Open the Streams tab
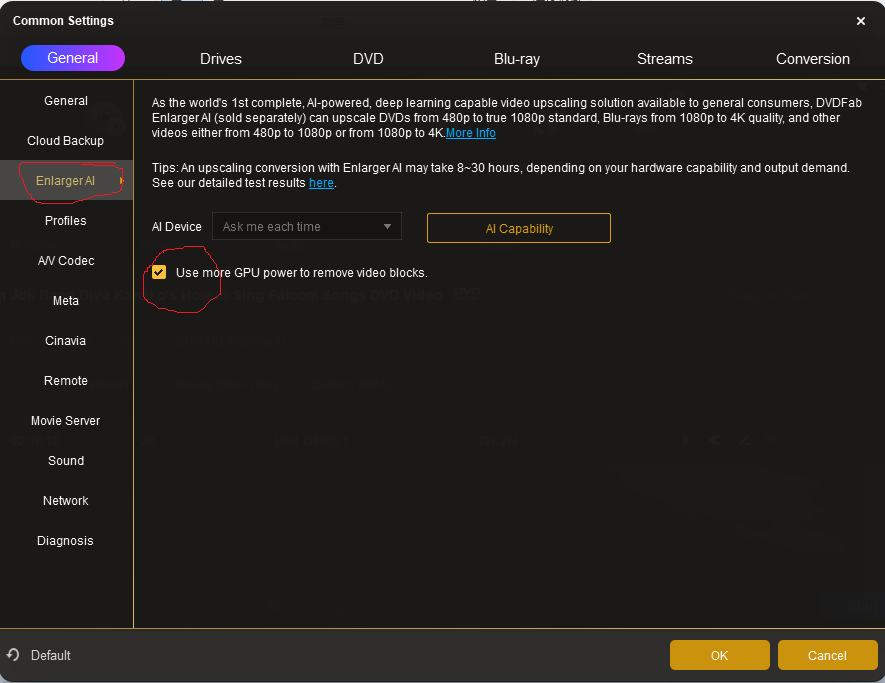The width and height of the screenshot is (885, 683). point(664,59)
